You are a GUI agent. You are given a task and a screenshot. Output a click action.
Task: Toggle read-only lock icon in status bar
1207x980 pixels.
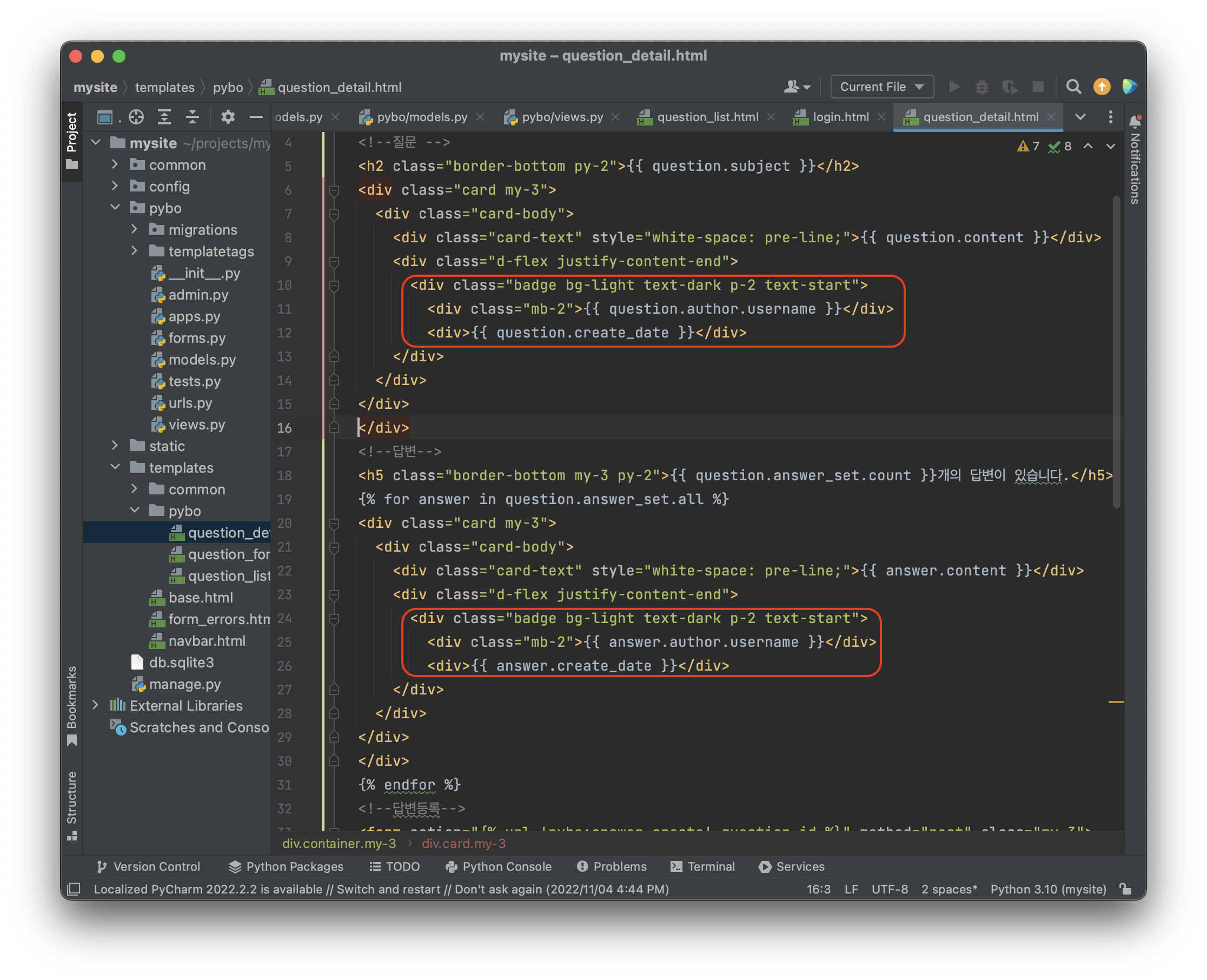click(x=1126, y=889)
